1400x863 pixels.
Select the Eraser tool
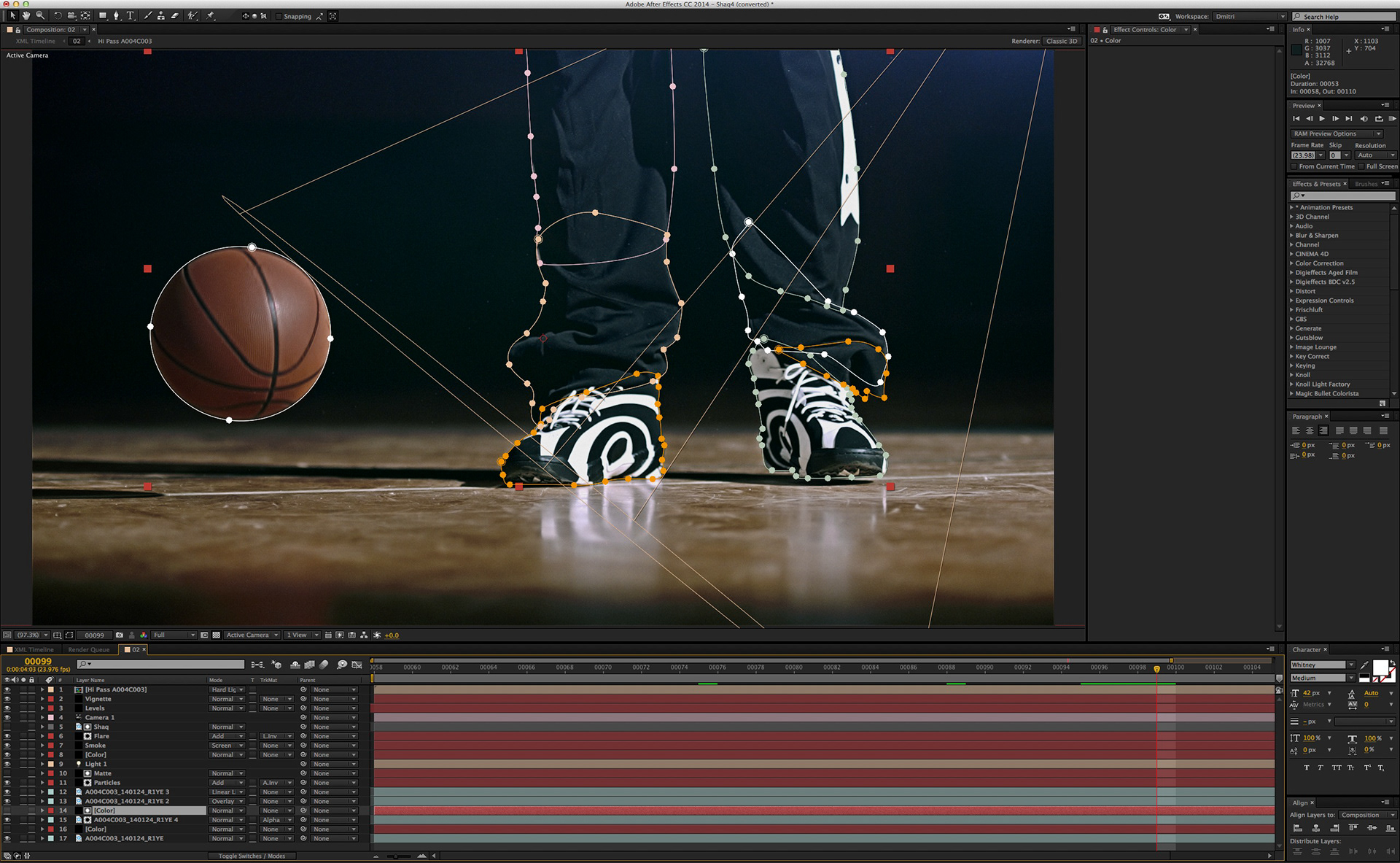coord(175,15)
